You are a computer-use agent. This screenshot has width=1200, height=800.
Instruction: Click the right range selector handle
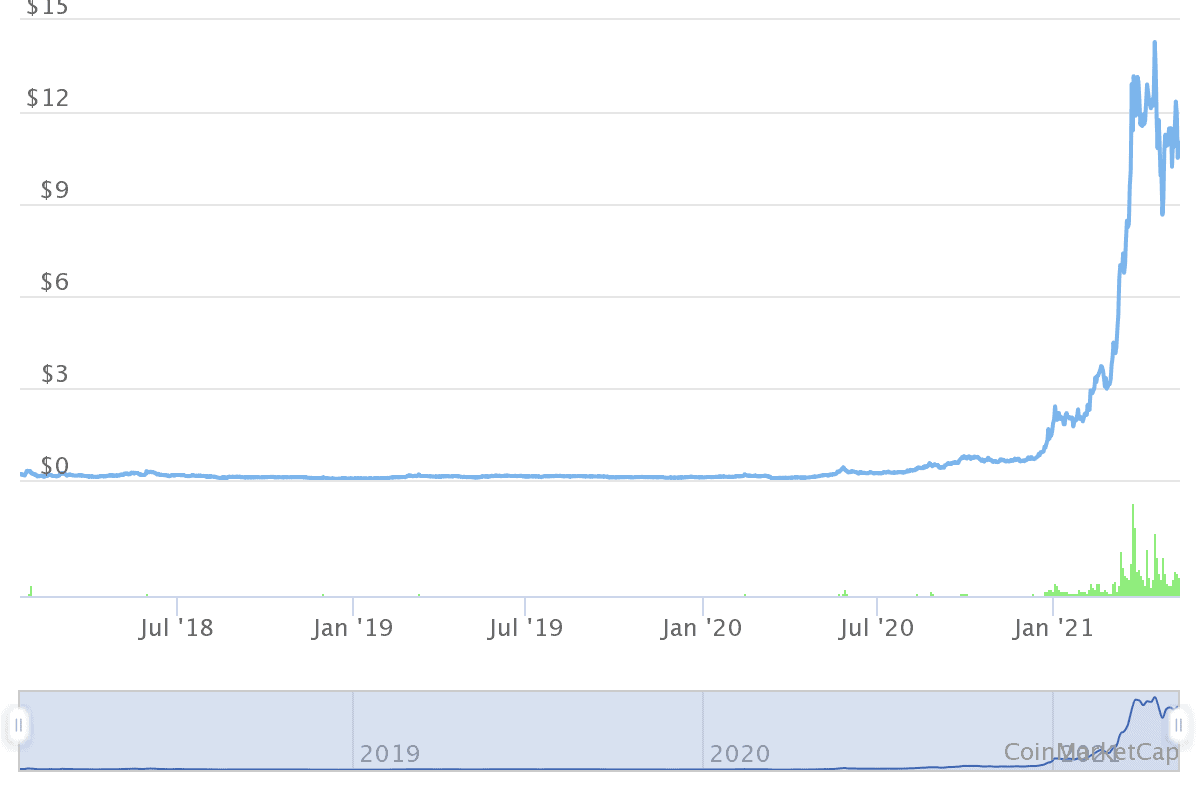(x=1179, y=725)
